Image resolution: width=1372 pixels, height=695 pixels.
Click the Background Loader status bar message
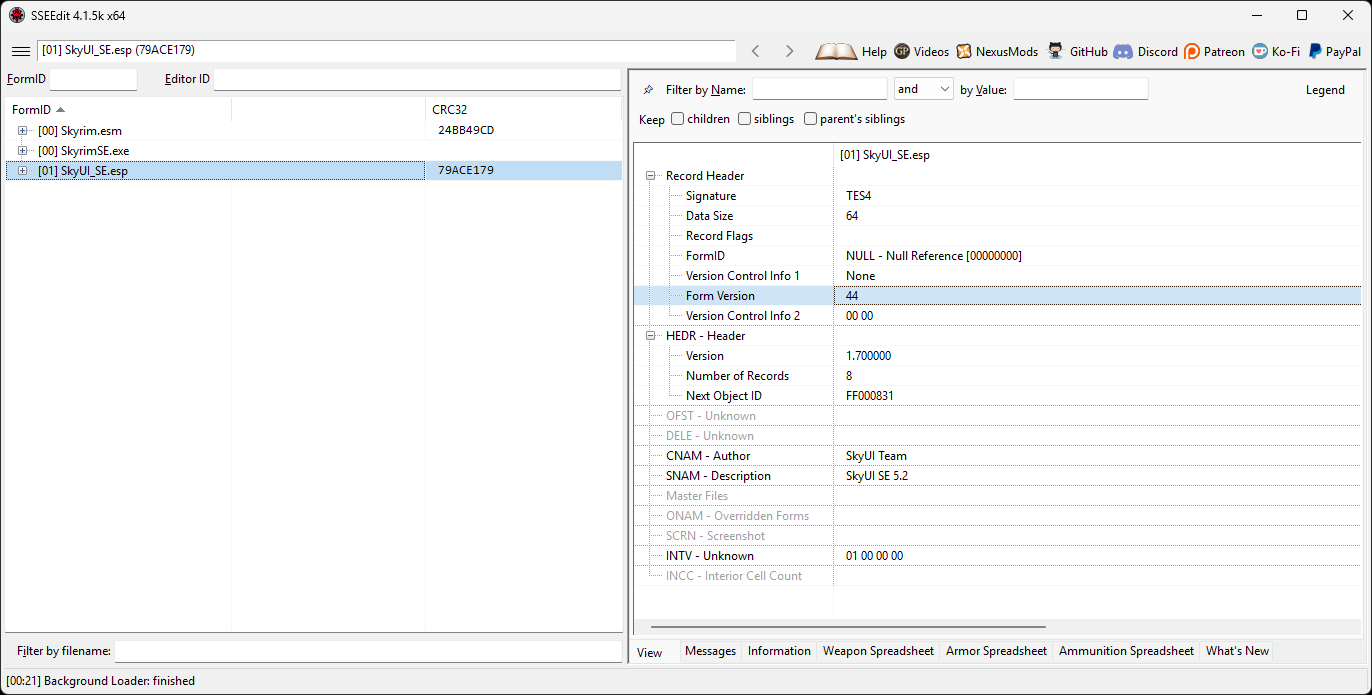tap(101, 681)
